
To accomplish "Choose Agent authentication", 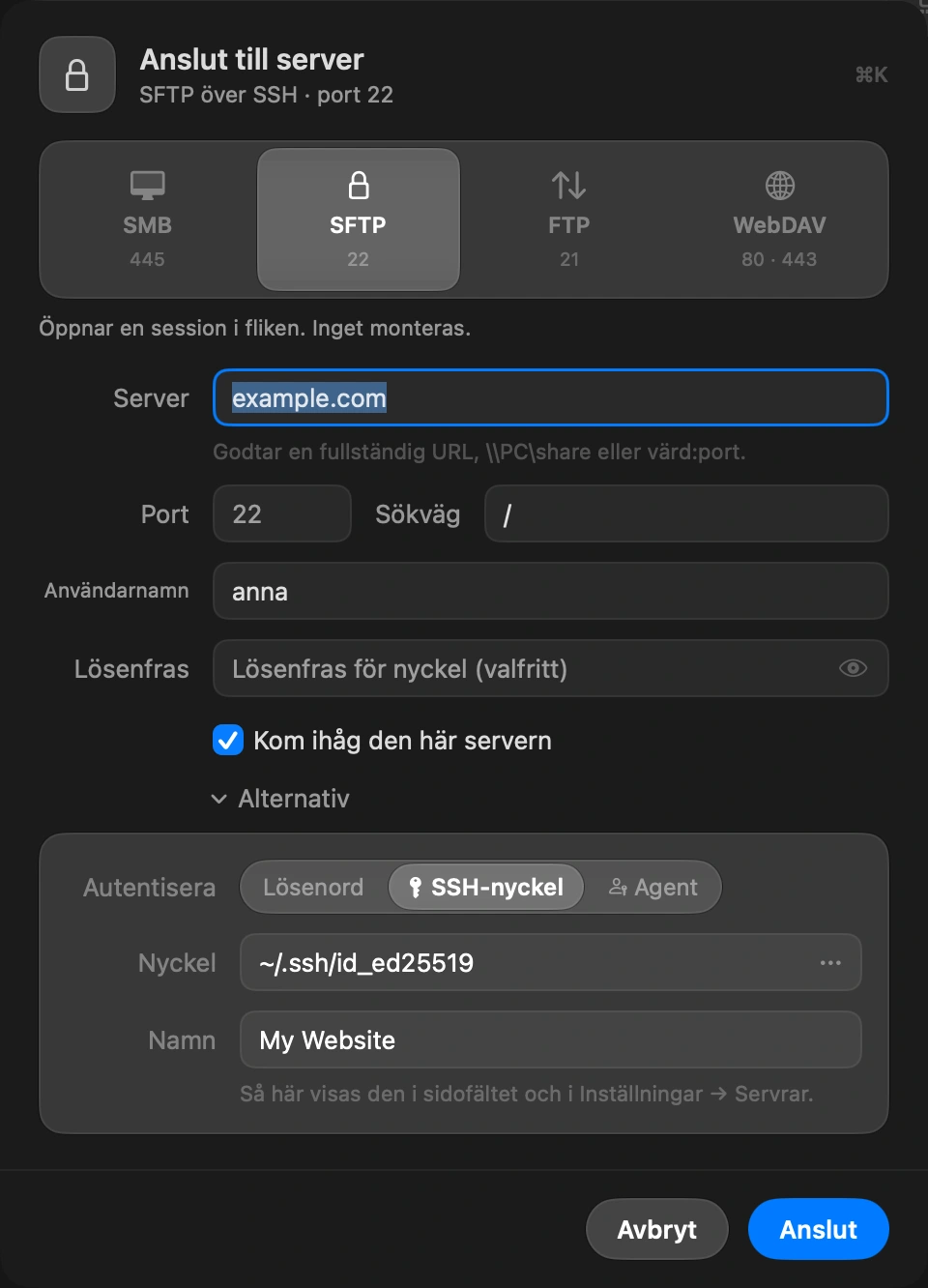I will (653, 887).
